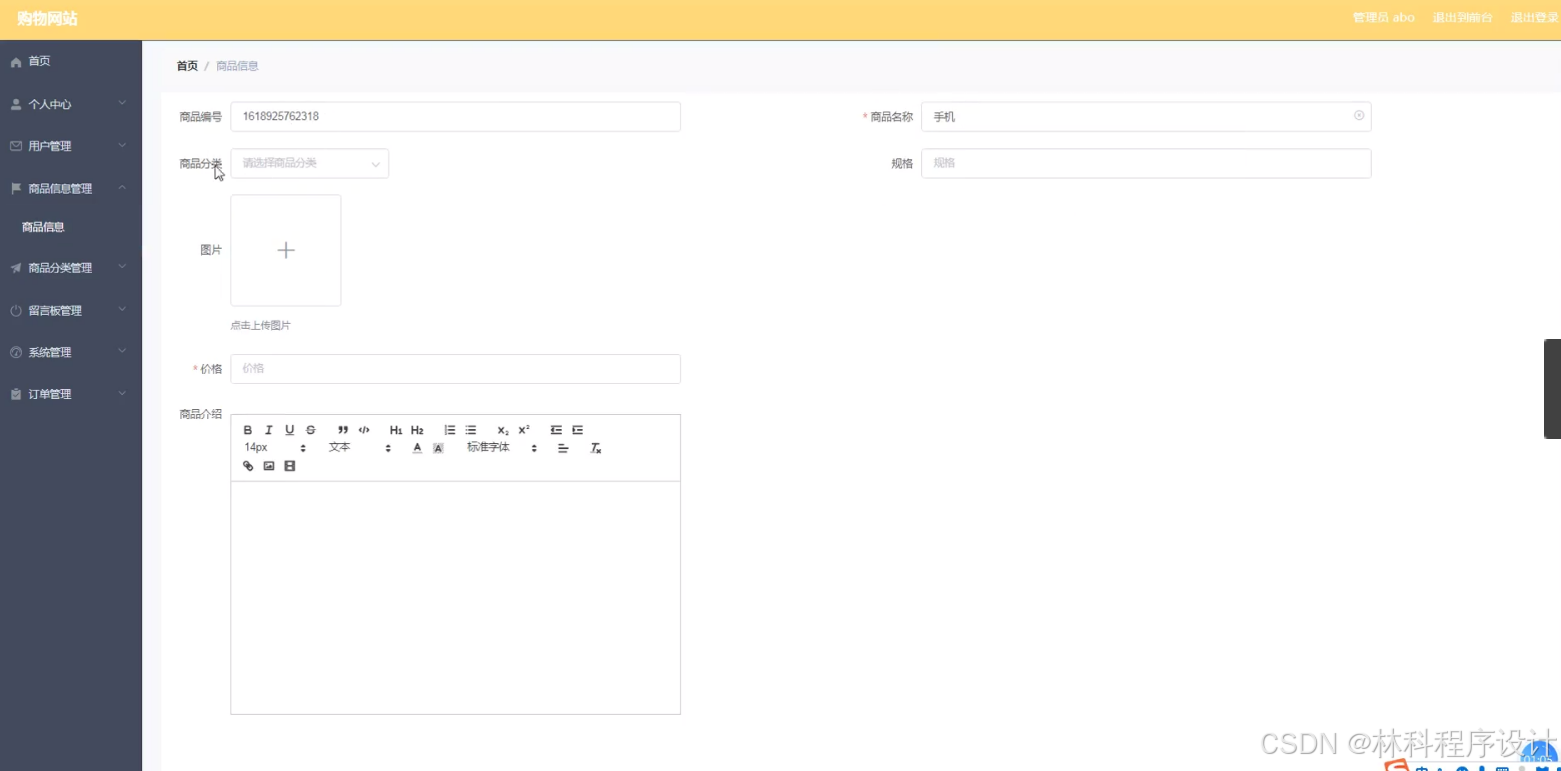Click the image upload plus area for 图片
Screen dimensions: 1561x771
click(x=285, y=250)
